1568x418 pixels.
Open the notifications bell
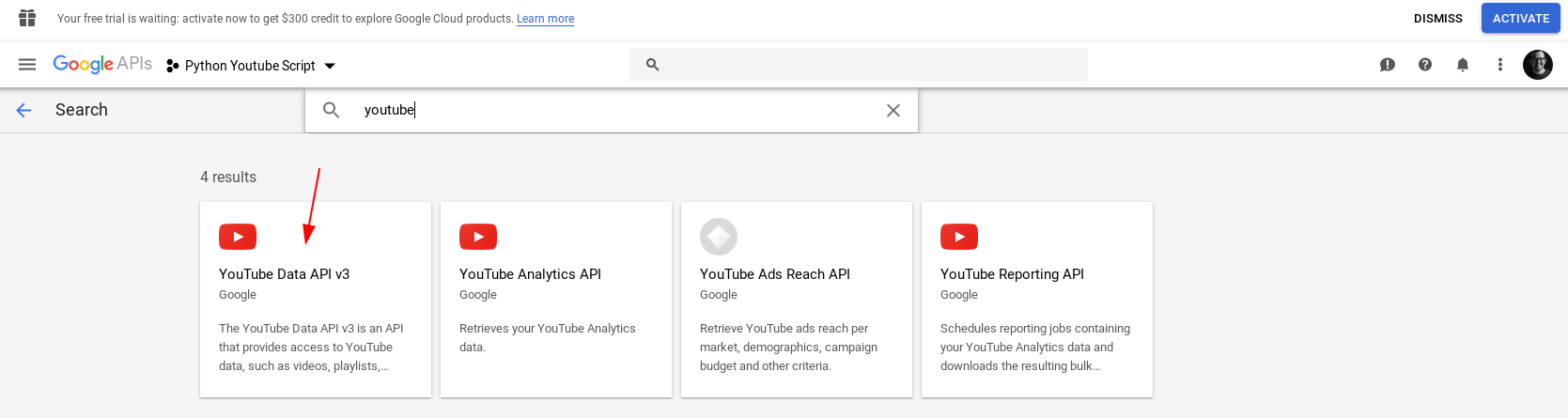click(x=1463, y=65)
